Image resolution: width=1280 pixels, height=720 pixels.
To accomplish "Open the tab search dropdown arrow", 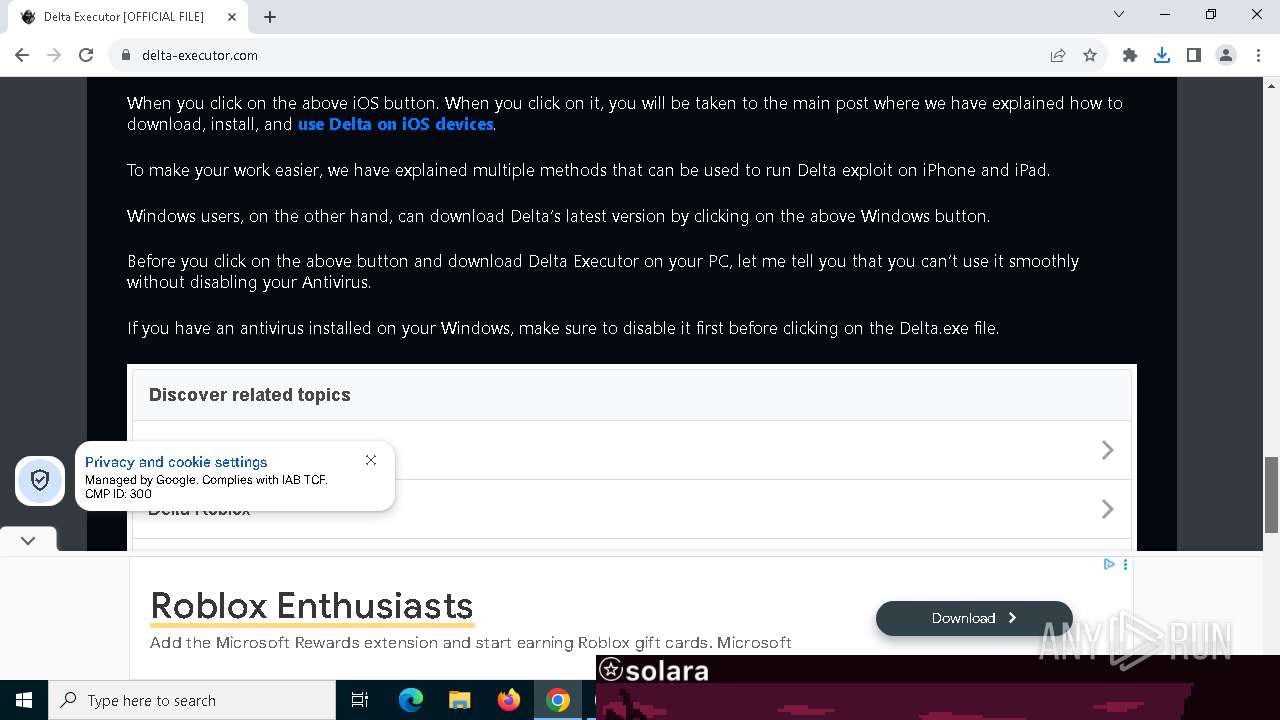I will click(1119, 14).
